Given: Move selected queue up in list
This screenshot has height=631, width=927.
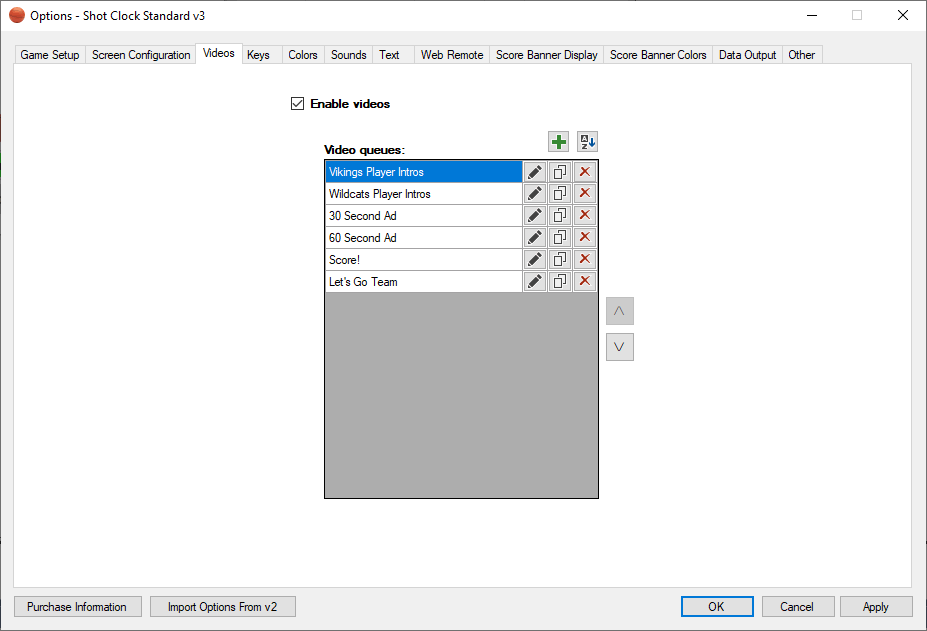Looking at the screenshot, I should [x=619, y=311].
